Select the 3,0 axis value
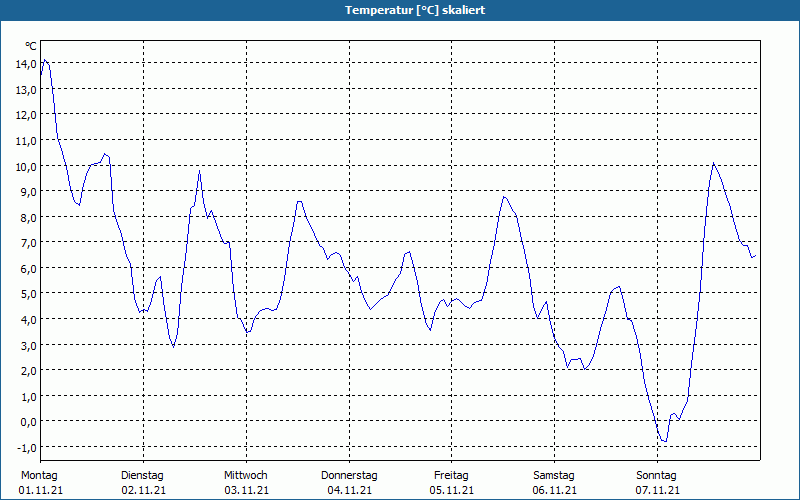This screenshot has height=500, width=800. coord(28,345)
